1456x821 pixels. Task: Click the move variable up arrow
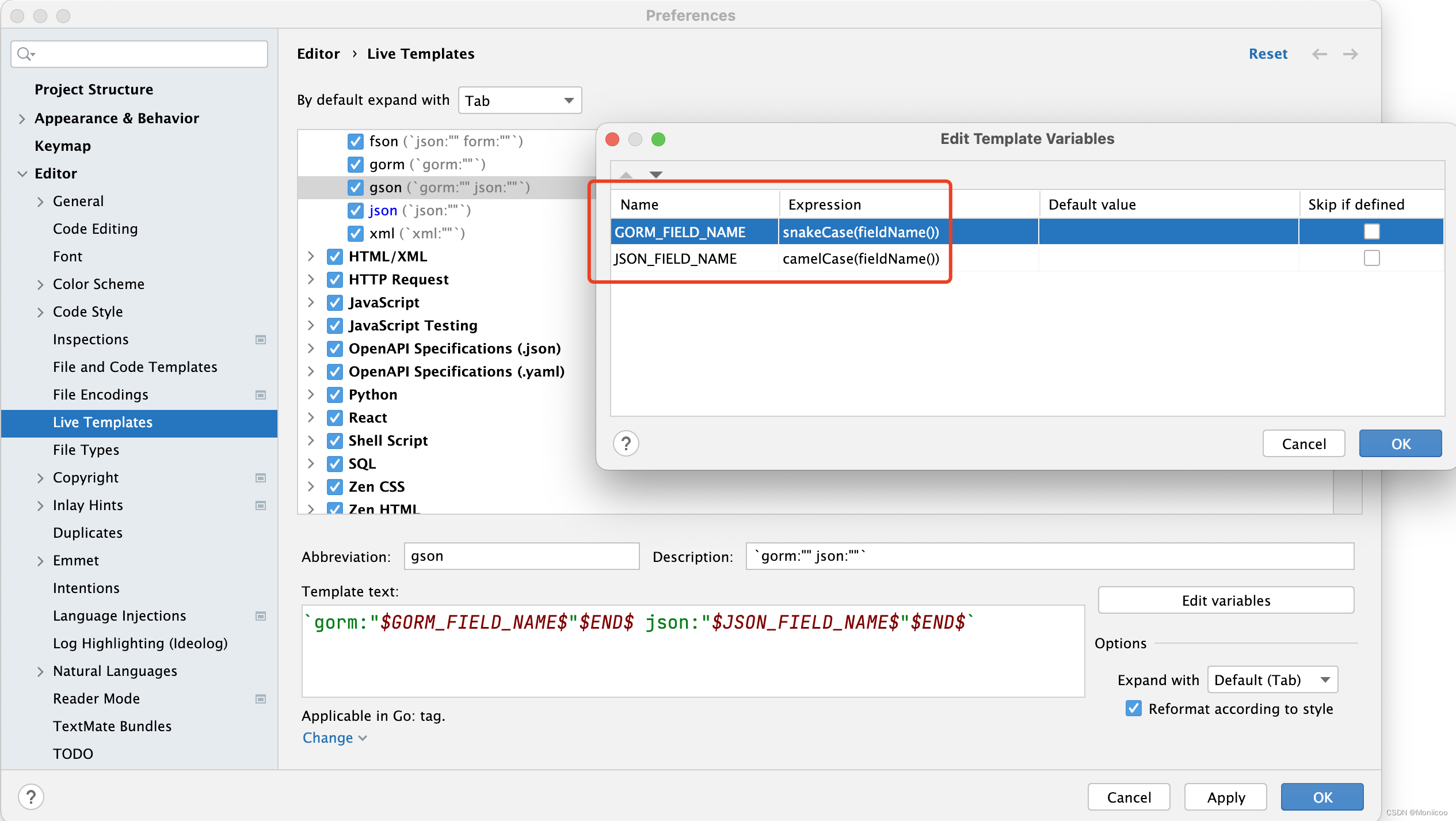click(626, 174)
